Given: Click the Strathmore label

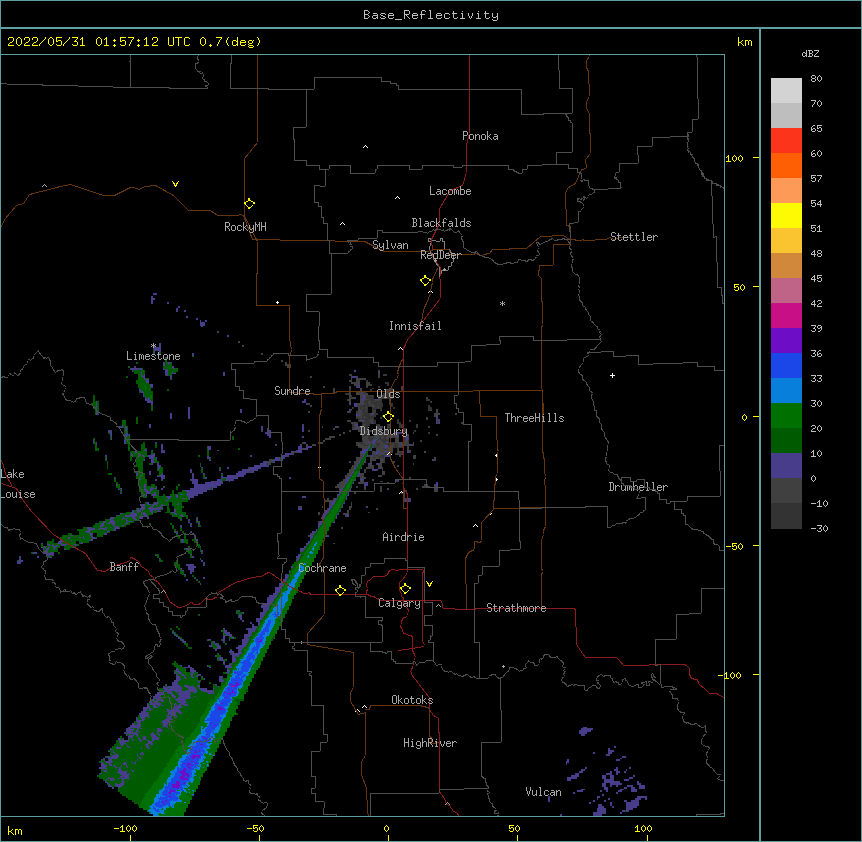Looking at the screenshot, I should (516, 608).
